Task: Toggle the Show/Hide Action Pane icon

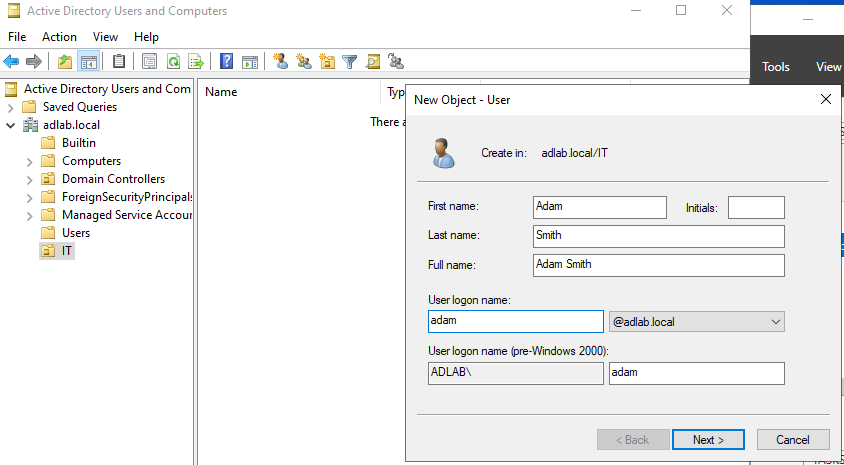Action: [x=250, y=61]
